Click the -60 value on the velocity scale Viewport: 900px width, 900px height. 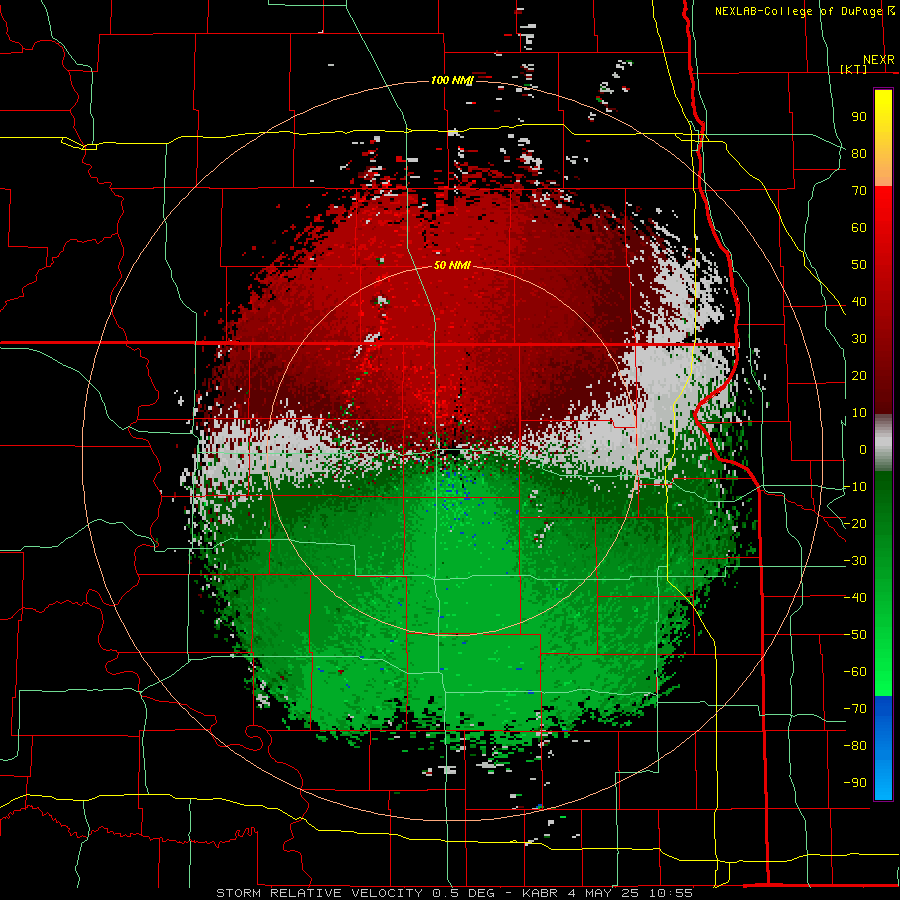tap(855, 672)
